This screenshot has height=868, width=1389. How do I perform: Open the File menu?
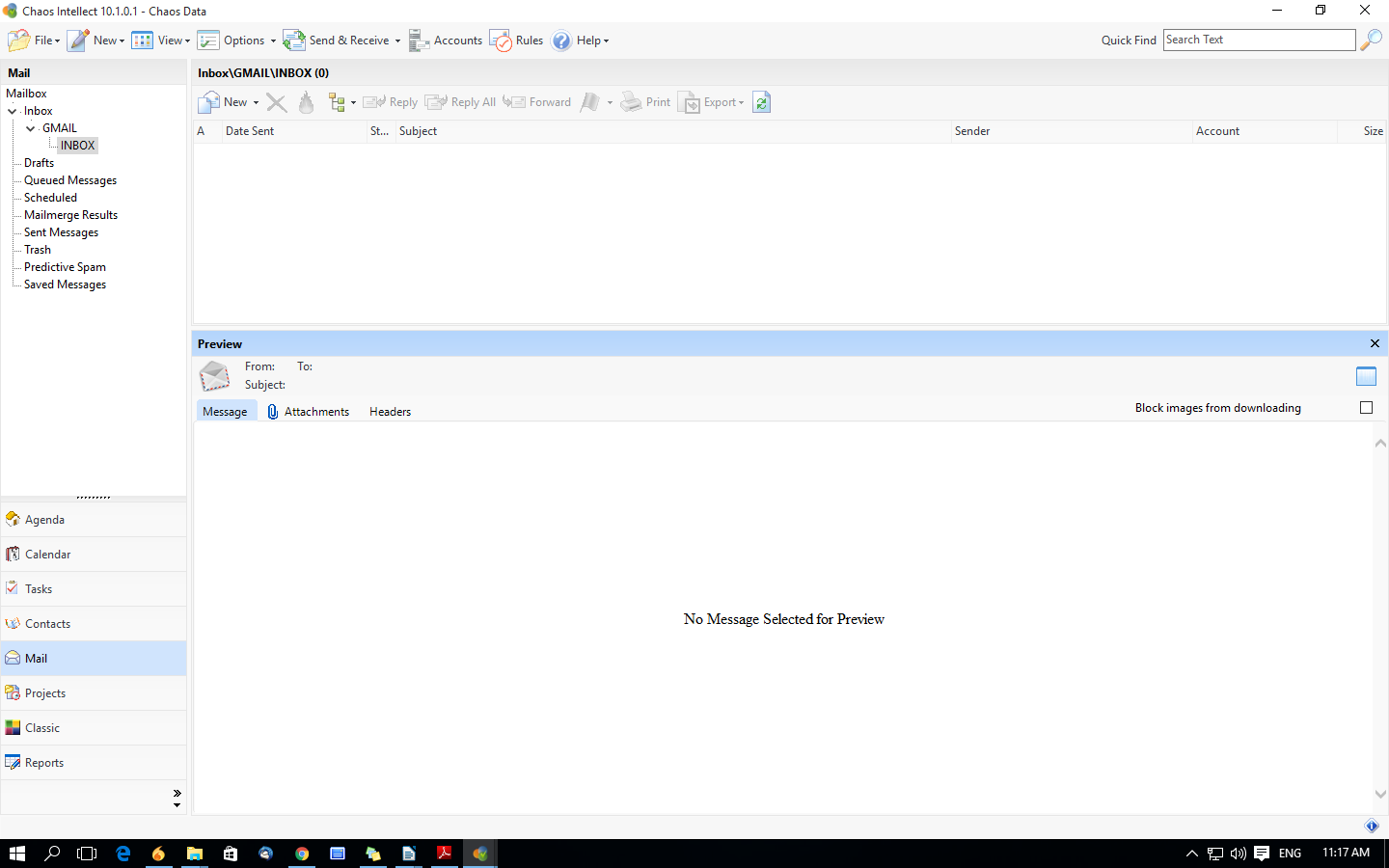pos(34,41)
